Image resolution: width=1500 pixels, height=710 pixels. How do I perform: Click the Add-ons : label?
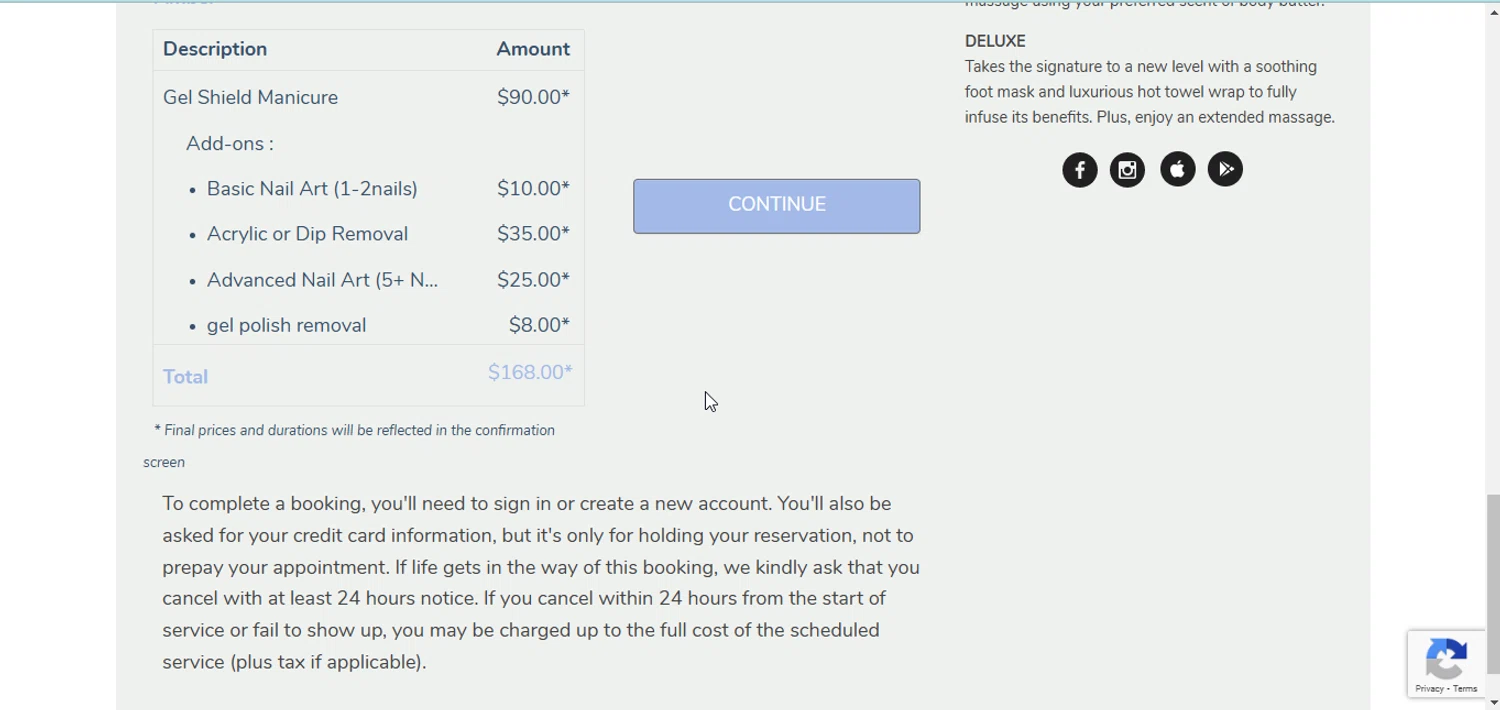point(229,144)
